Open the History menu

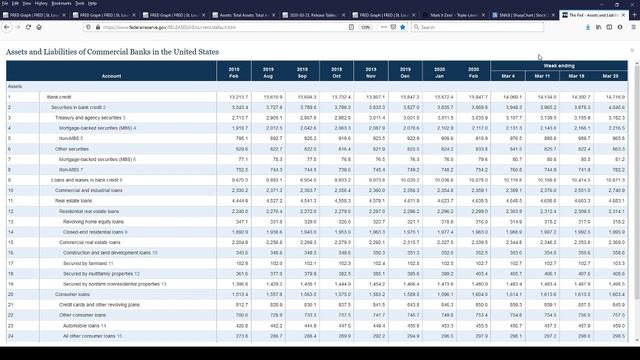click(x=41, y=3)
